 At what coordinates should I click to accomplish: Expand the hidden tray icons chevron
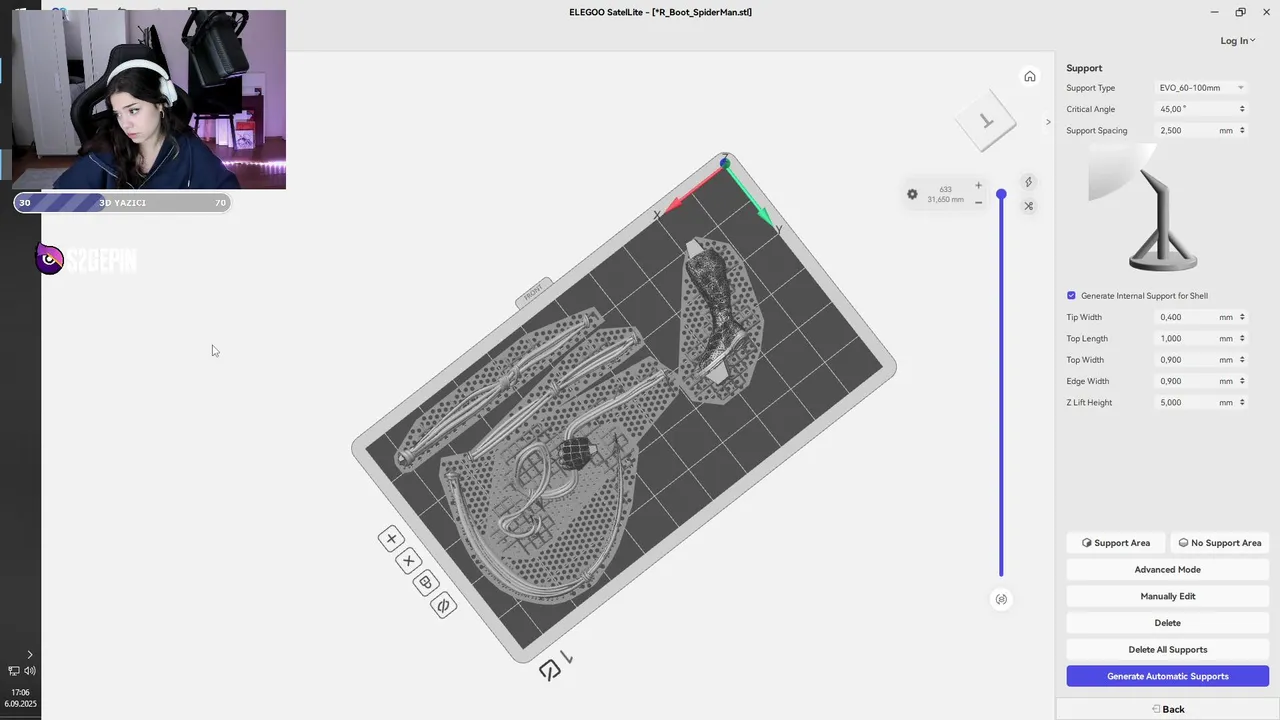tap(29, 654)
